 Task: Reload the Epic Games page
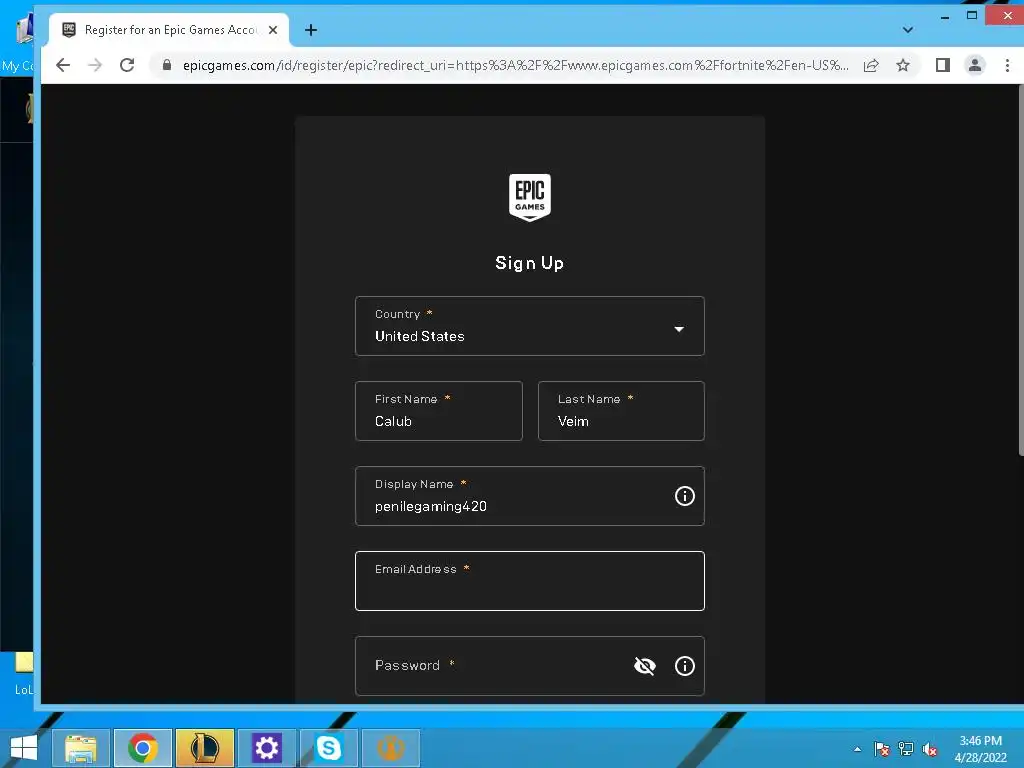[x=127, y=65]
